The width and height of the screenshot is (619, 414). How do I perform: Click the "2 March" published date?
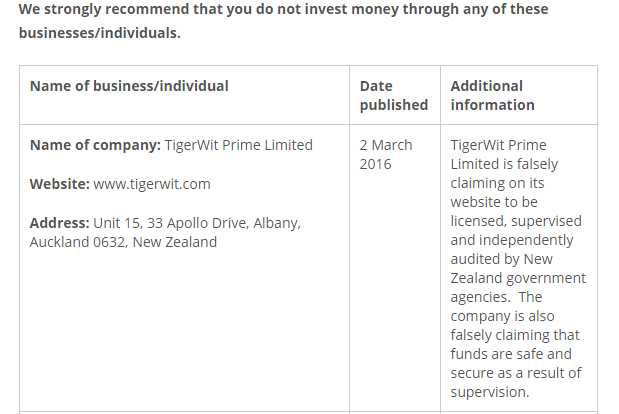pos(386,145)
